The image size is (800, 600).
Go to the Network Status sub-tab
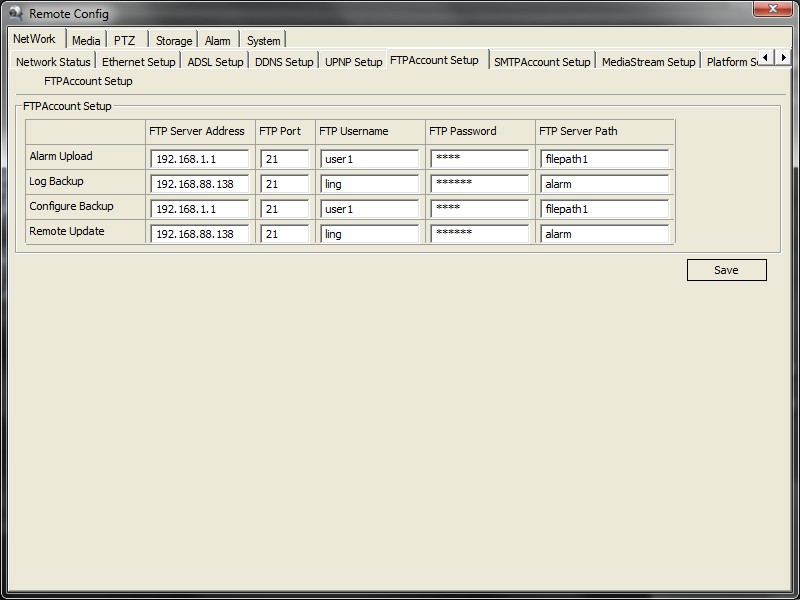coord(53,62)
